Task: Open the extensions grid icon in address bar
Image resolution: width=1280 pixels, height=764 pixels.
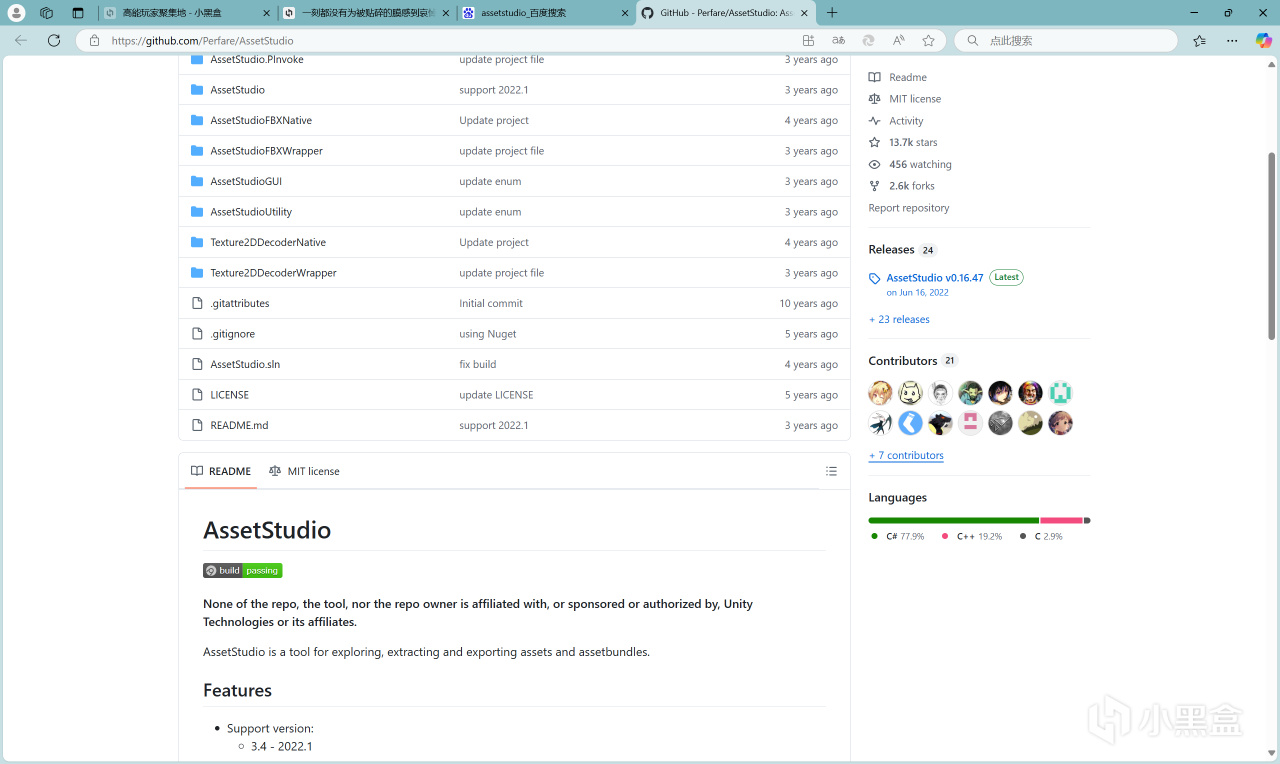Action: click(808, 41)
